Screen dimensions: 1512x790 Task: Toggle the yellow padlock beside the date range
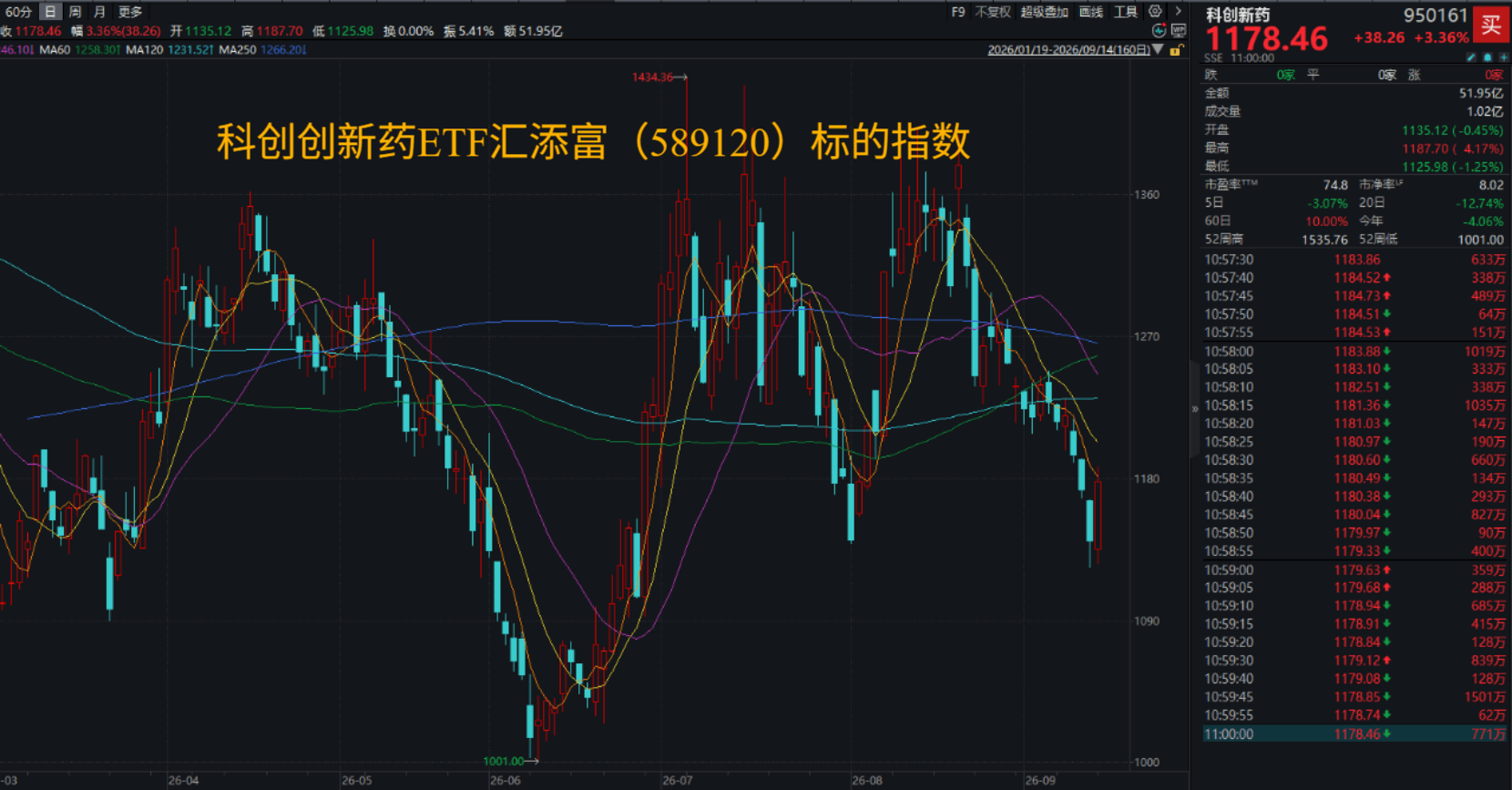pos(1176,50)
